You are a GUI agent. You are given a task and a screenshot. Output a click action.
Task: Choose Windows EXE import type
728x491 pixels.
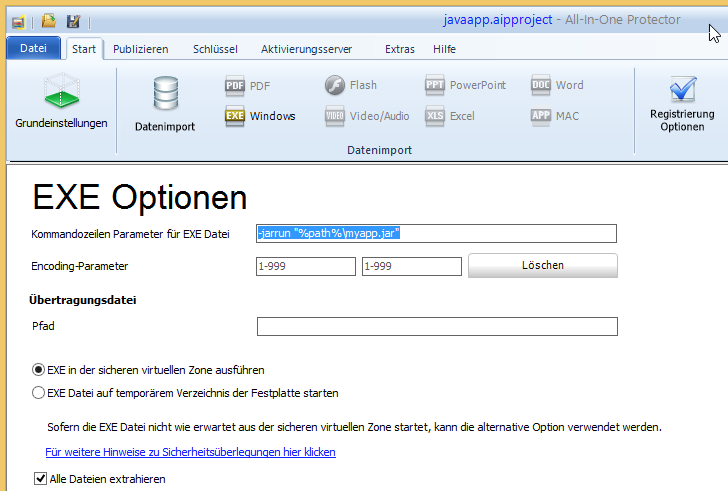[x=260, y=116]
